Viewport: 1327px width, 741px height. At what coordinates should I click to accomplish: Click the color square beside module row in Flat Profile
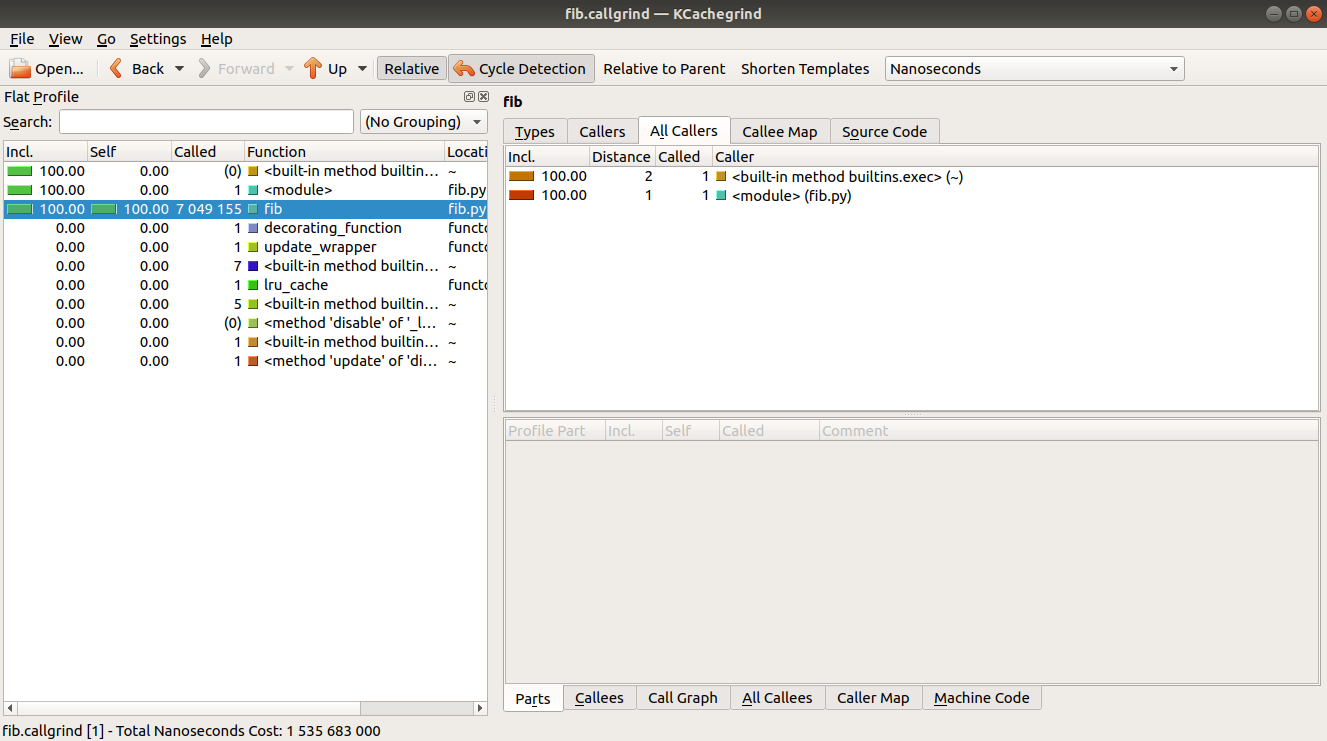(x=253, y=190)
